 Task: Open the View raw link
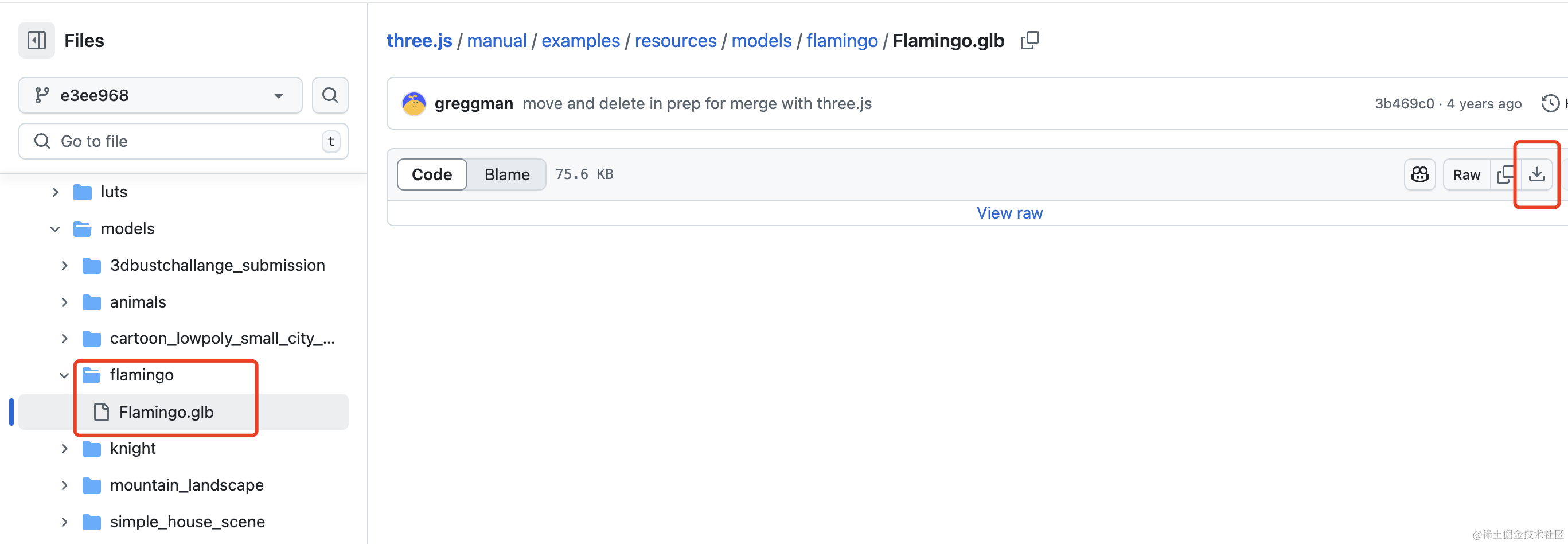click(1009, 213)
